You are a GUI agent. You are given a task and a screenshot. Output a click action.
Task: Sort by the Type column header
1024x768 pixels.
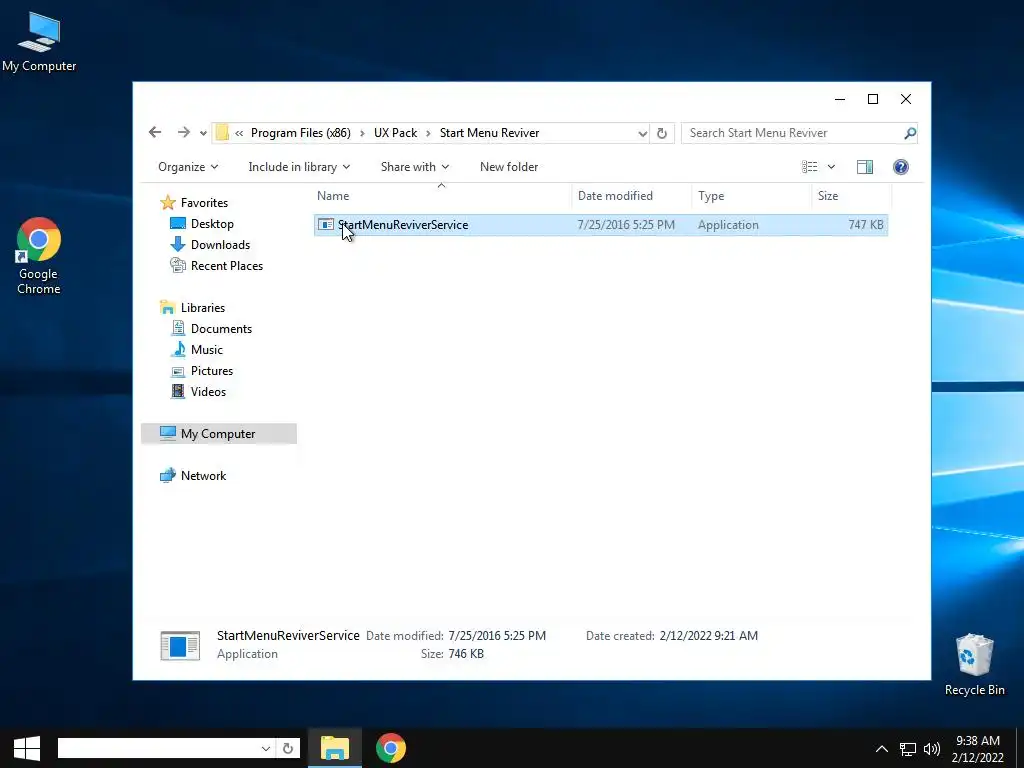pos(751,196)
